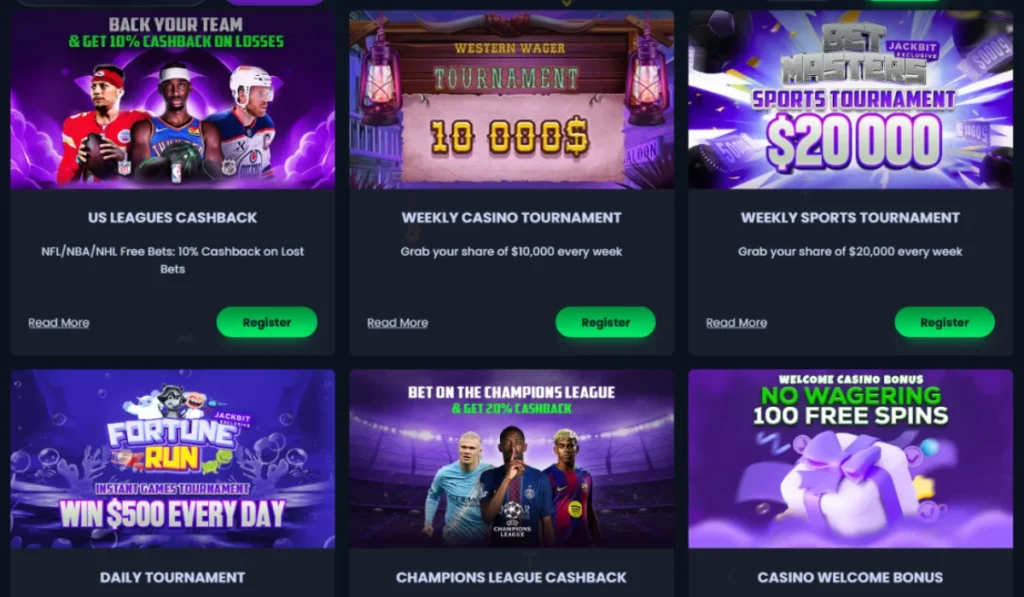This screenshot has width=1024, height=597.
Task: Select the US LEAGUES CASHBACK title
Action: [x=172, y=218]
